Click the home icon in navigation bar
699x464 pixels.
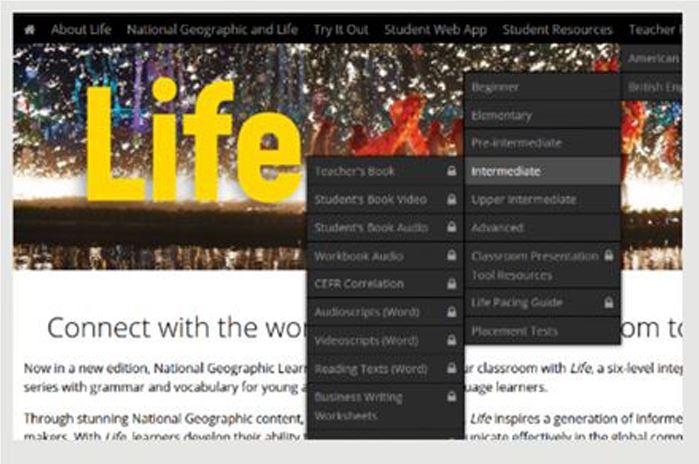point(29,30)
